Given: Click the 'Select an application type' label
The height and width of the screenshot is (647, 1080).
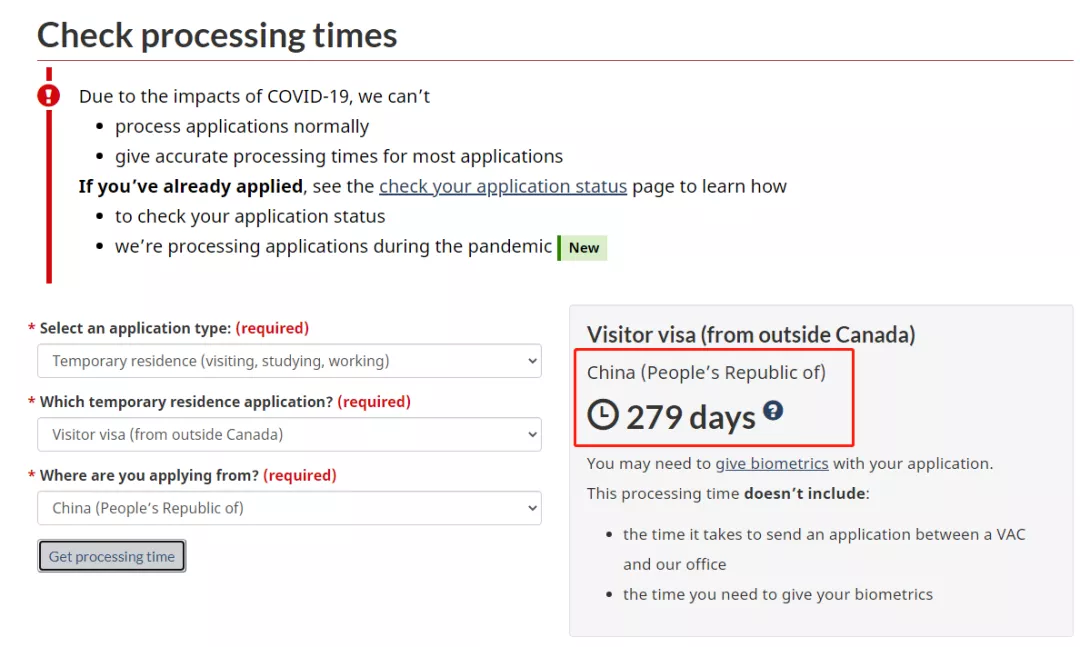Looking at the screenshot, I should click(x=135, y=329).
